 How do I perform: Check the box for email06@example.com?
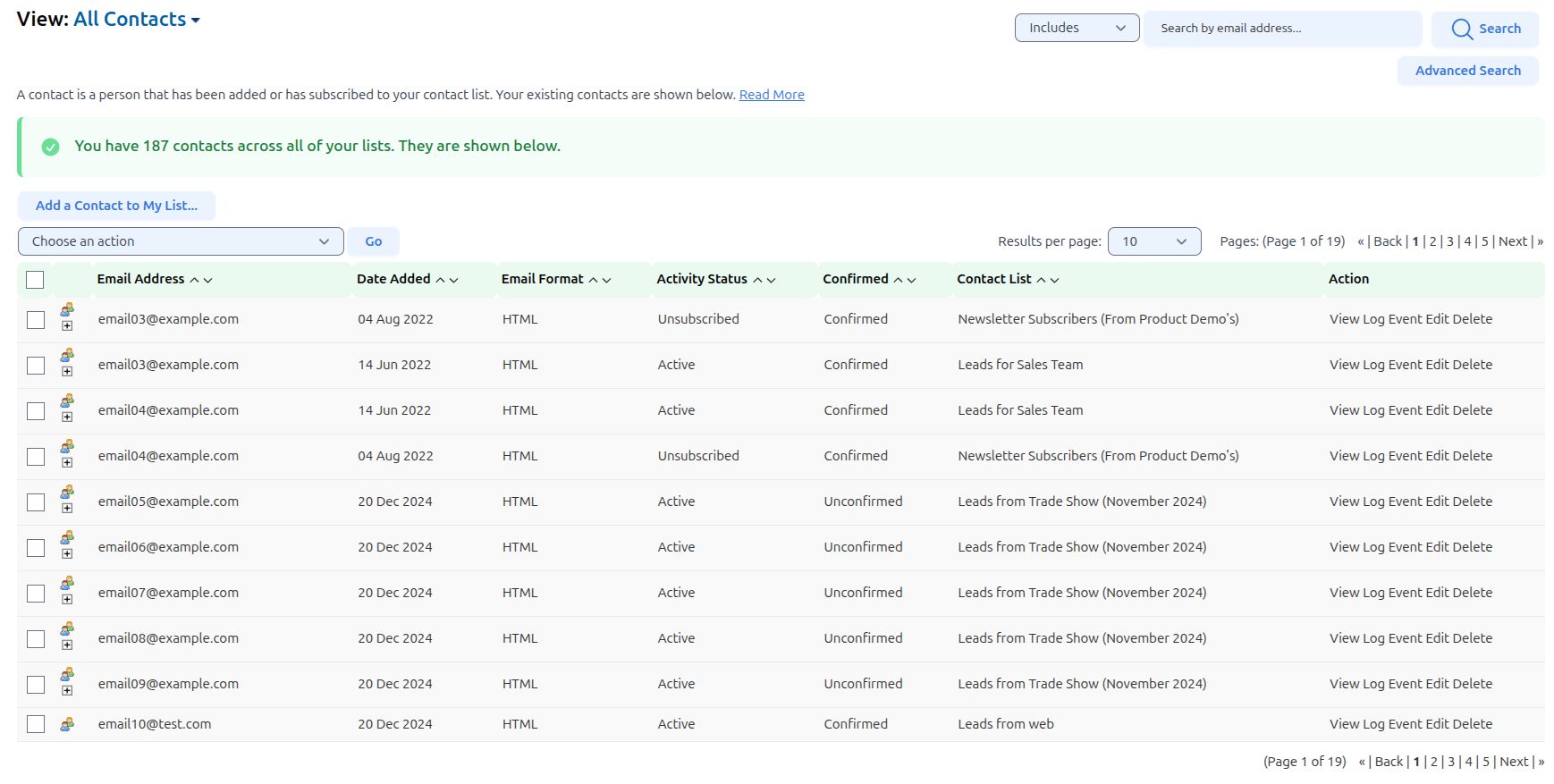pos(36,548)
